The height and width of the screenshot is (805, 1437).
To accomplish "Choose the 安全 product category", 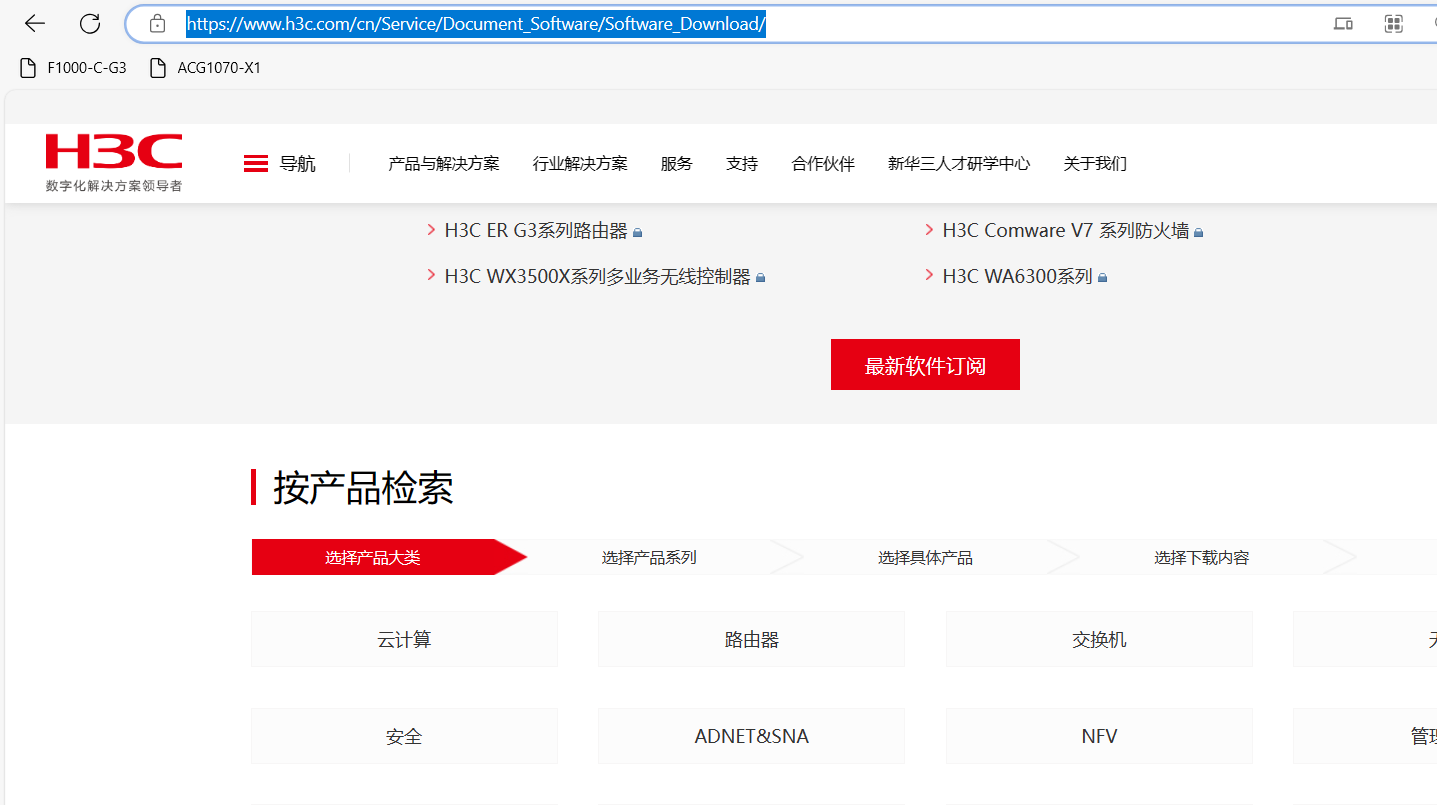I will tap(404, 736).
